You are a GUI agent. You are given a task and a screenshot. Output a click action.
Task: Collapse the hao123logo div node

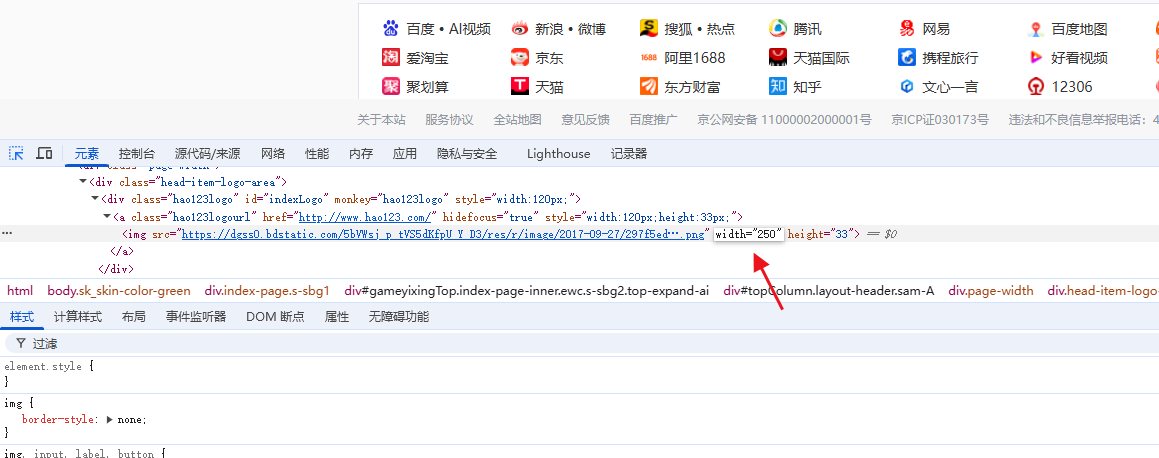coord(95,199)
